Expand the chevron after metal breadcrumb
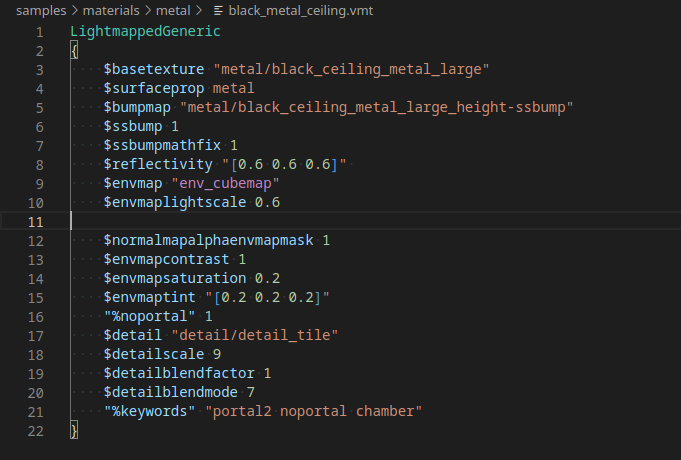The height and width of the screenshot is (460, 681). coord(199,10)
